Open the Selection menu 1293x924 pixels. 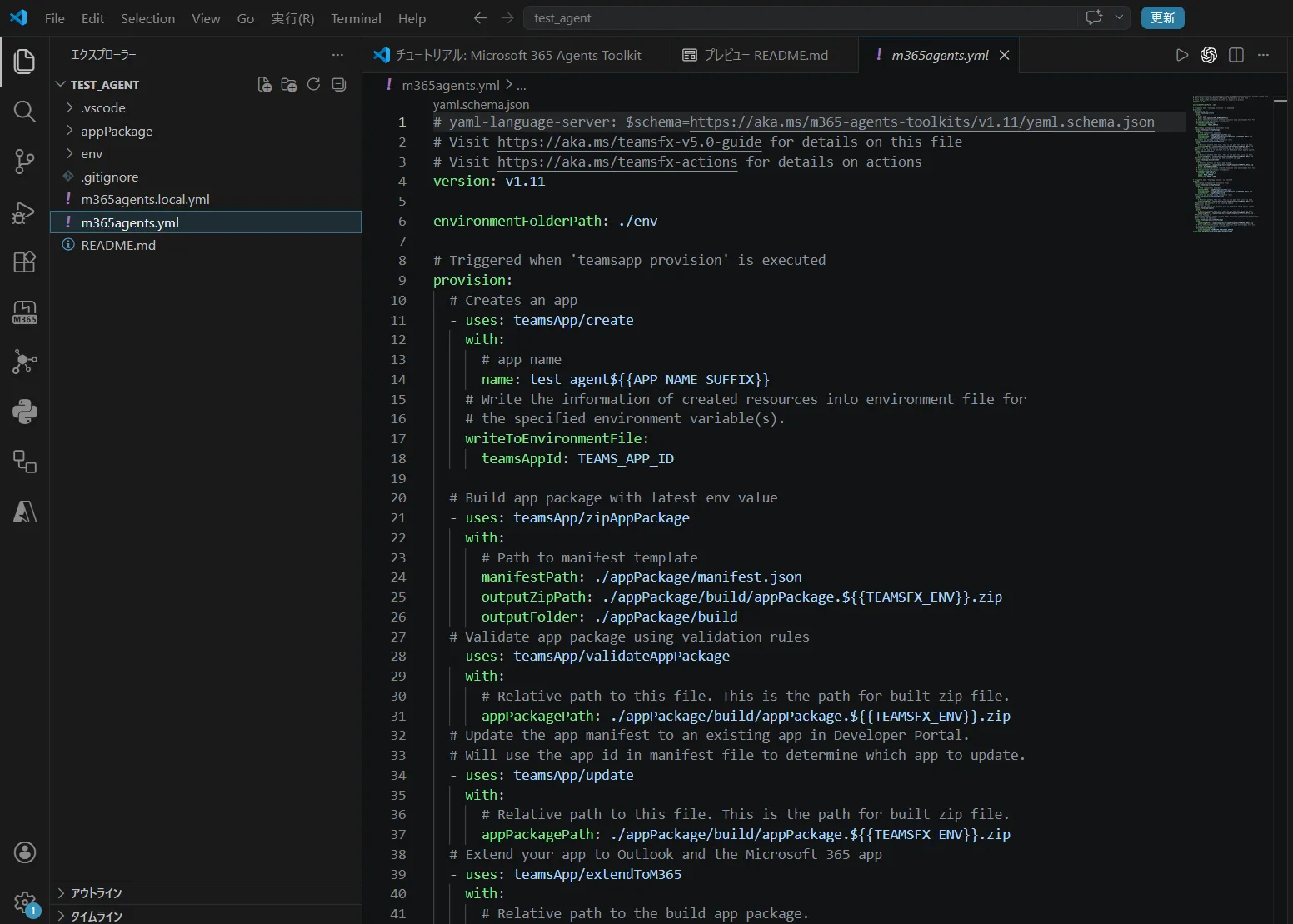pyautogui.click(x=147, y=18)
